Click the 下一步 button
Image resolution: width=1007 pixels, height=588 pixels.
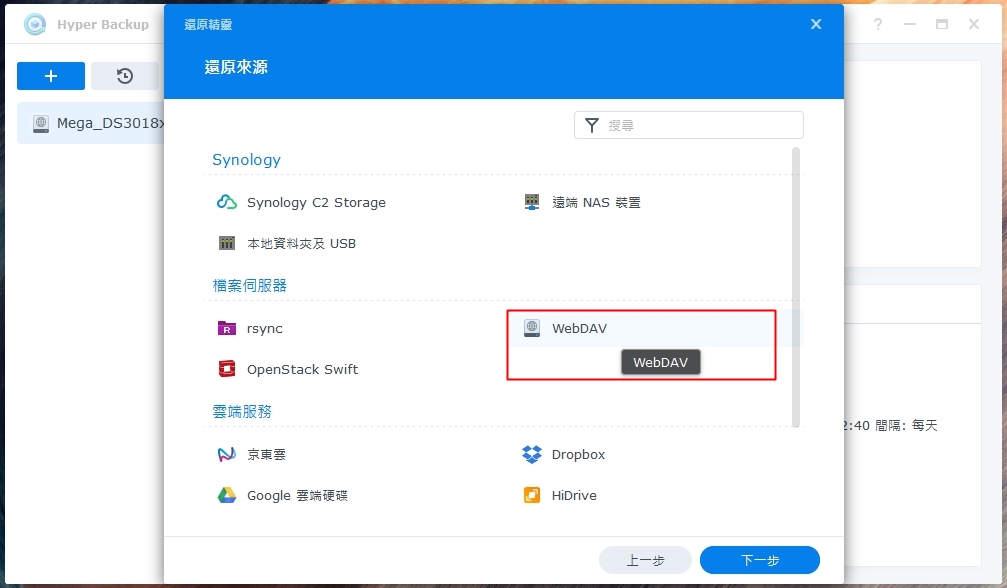[x=760, y=560]
